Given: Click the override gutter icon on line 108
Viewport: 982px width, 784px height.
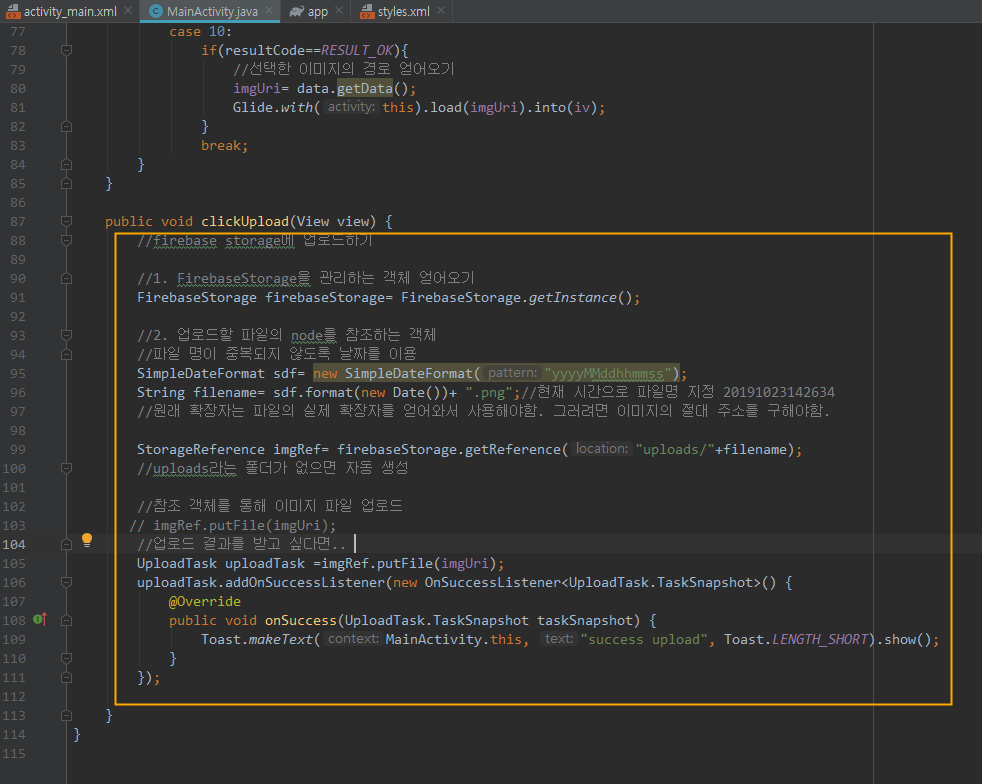Looking at the screenshot, I should (40, 619).
